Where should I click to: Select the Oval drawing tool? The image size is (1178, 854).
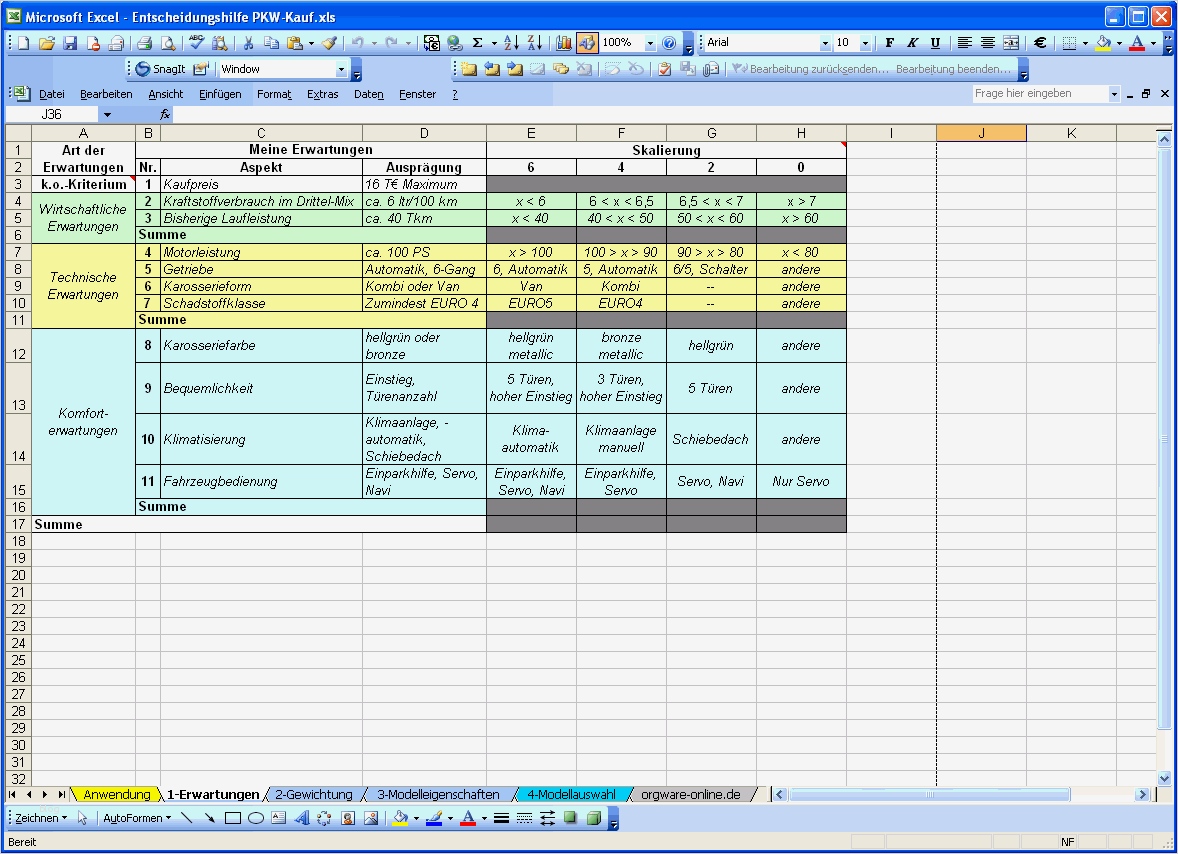255,818
